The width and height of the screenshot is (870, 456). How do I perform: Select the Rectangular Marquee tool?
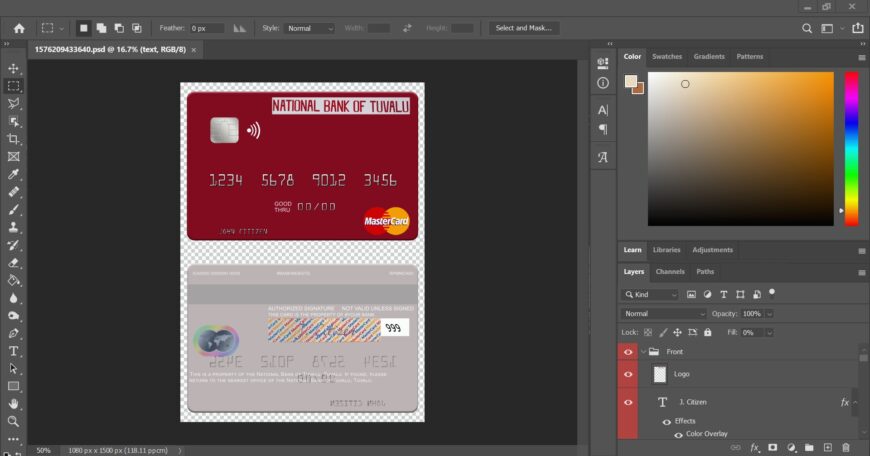(13, 86)
